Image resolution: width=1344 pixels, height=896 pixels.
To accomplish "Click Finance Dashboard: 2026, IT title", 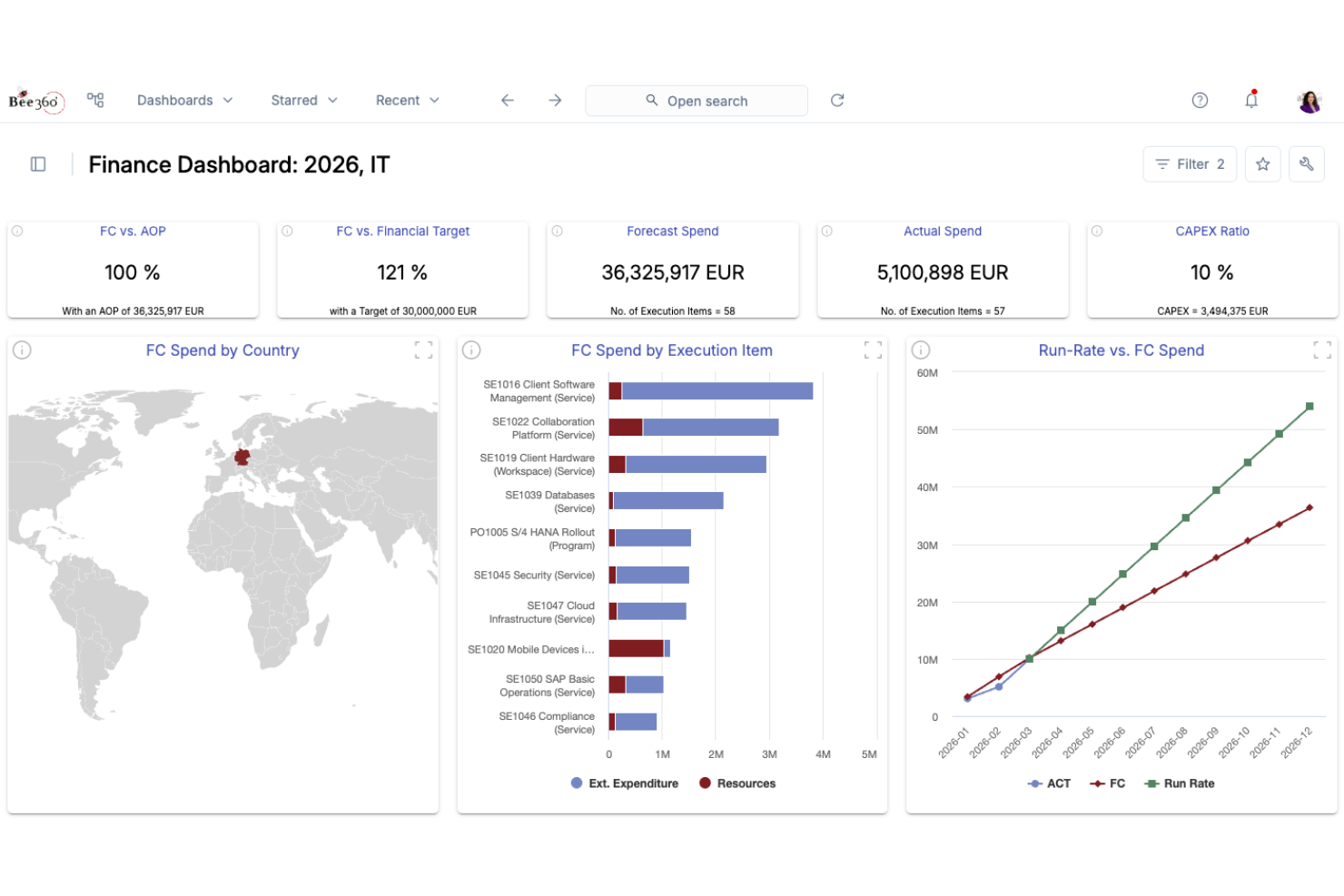I will point(239,164).
